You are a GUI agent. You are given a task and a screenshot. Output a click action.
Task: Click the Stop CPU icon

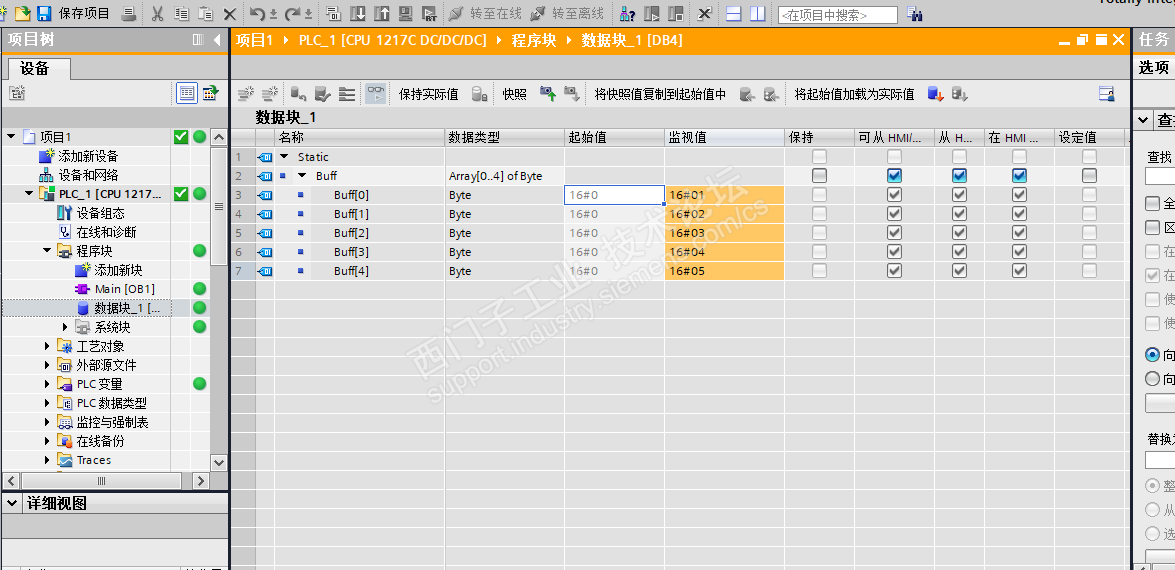coord(676,13)
